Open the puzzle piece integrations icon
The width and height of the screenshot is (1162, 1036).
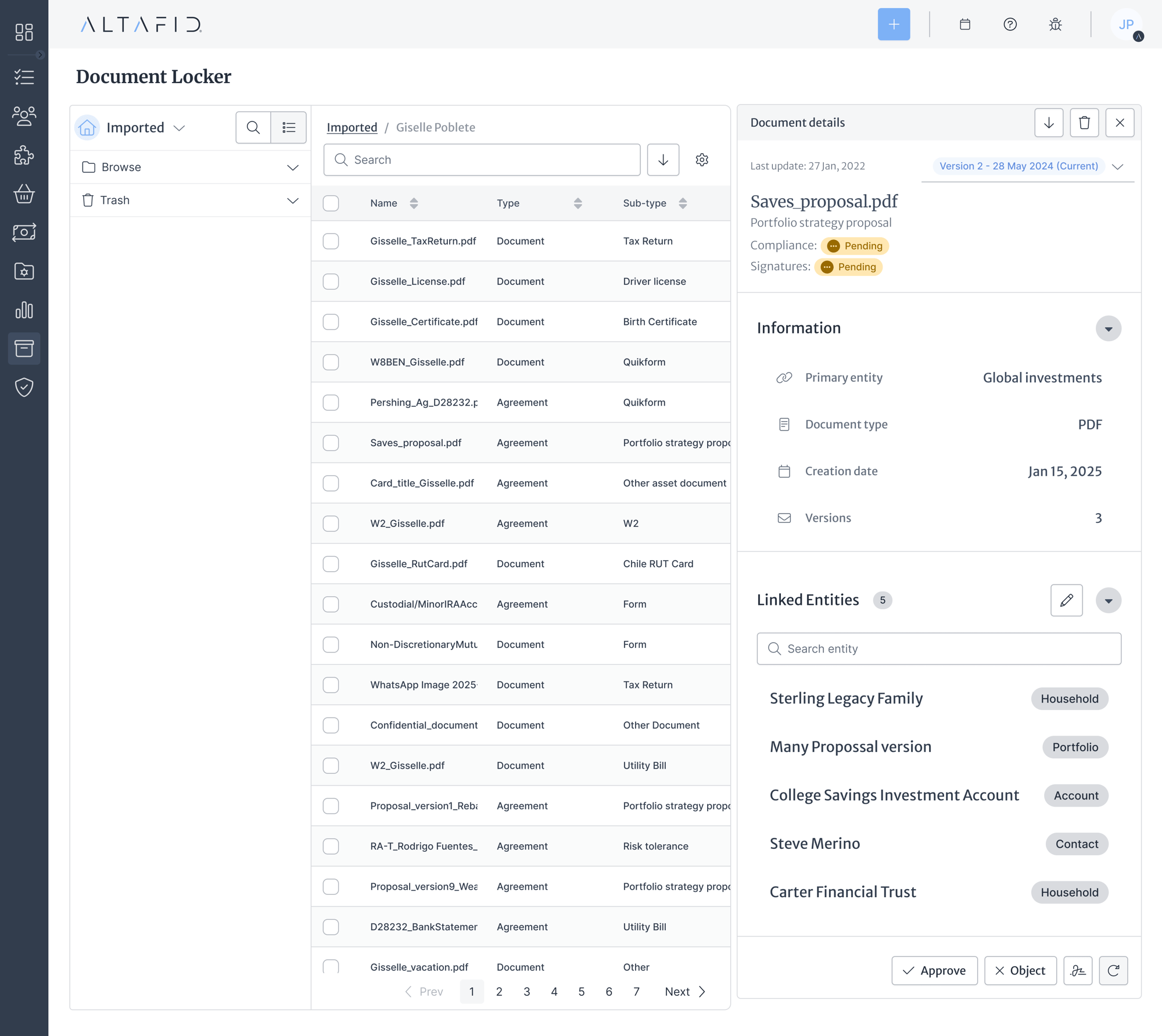24,155
